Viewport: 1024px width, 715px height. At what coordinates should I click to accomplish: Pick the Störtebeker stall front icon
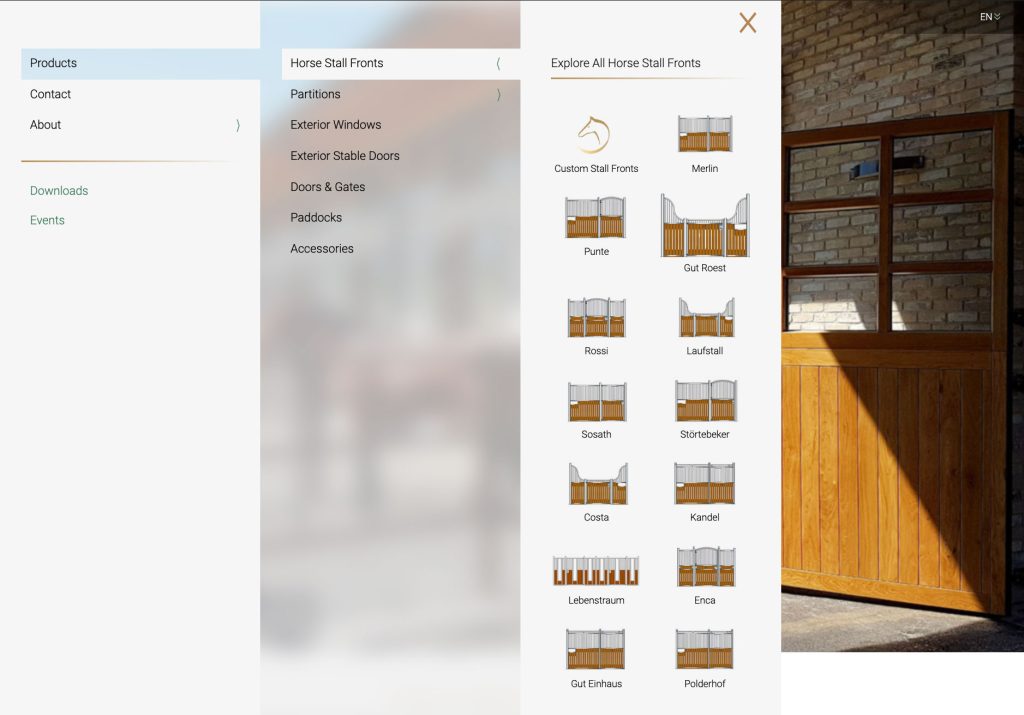(x=705, y=400)
